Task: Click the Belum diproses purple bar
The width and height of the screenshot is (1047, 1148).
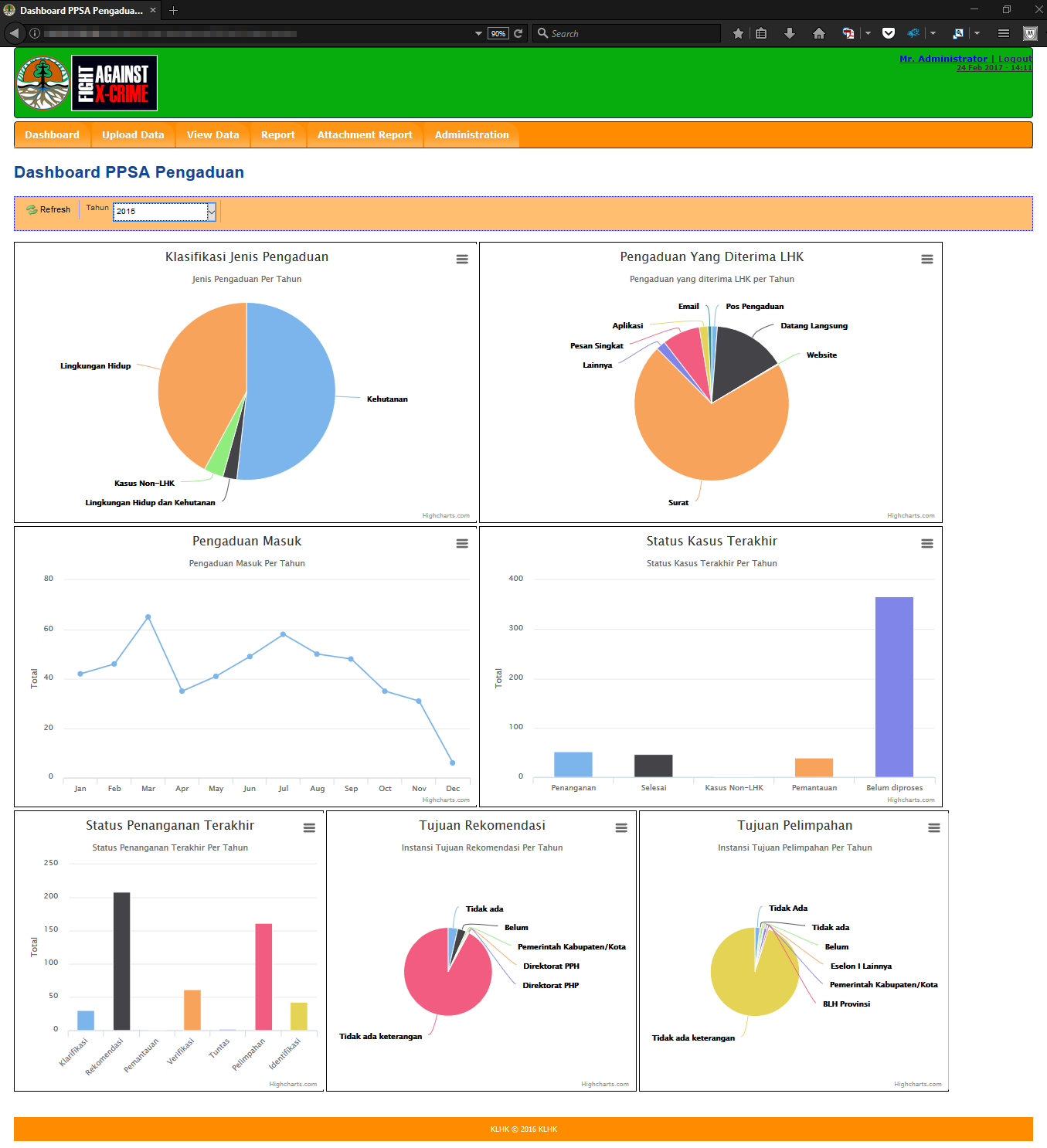Action: (894, 686)
